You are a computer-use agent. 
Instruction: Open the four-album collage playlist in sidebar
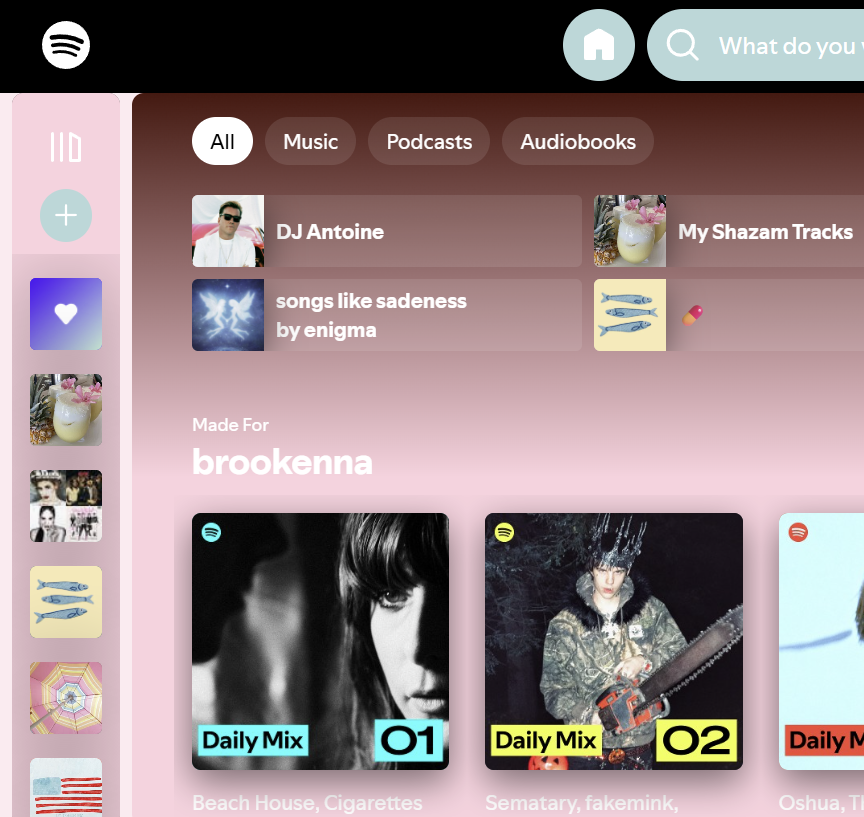pos(66,506)
